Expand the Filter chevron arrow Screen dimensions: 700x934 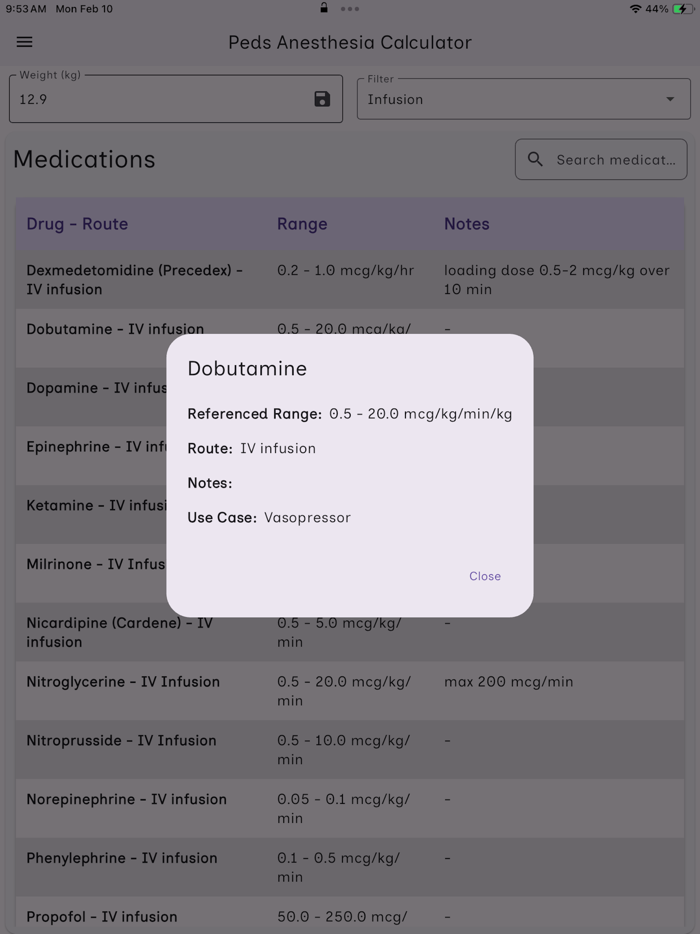tap(670, 99)
